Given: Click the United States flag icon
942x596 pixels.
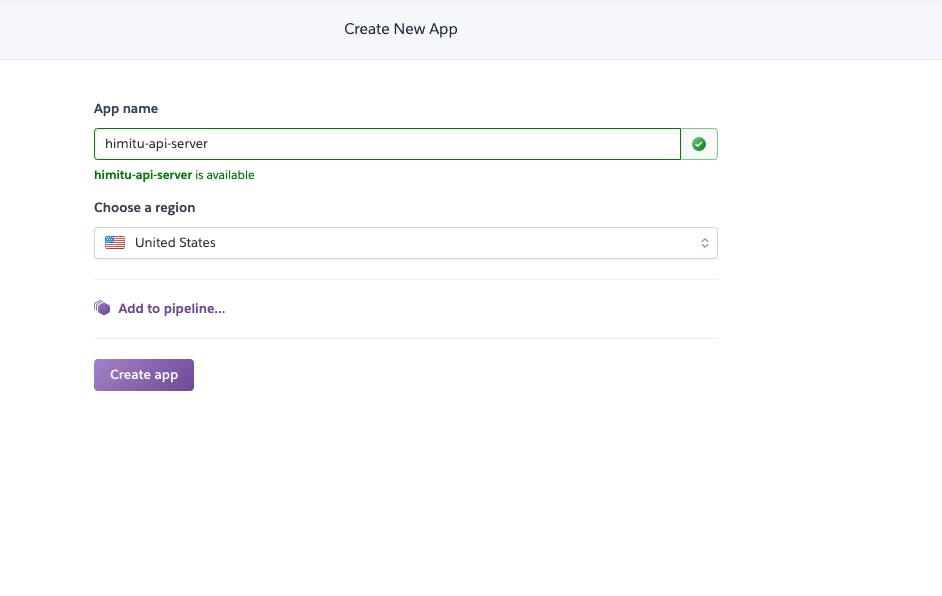Looking at the screenshot, I should (115, 242).
